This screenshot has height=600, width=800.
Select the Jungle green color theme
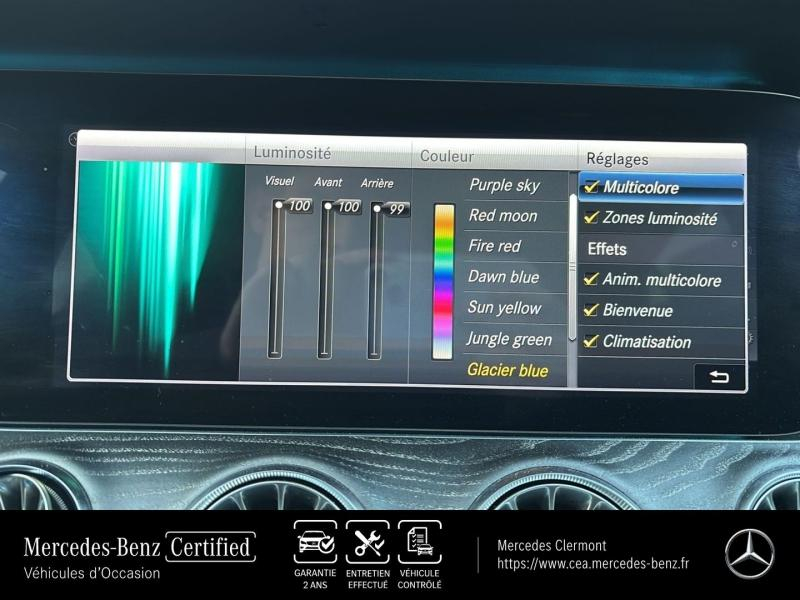[509, 339]
